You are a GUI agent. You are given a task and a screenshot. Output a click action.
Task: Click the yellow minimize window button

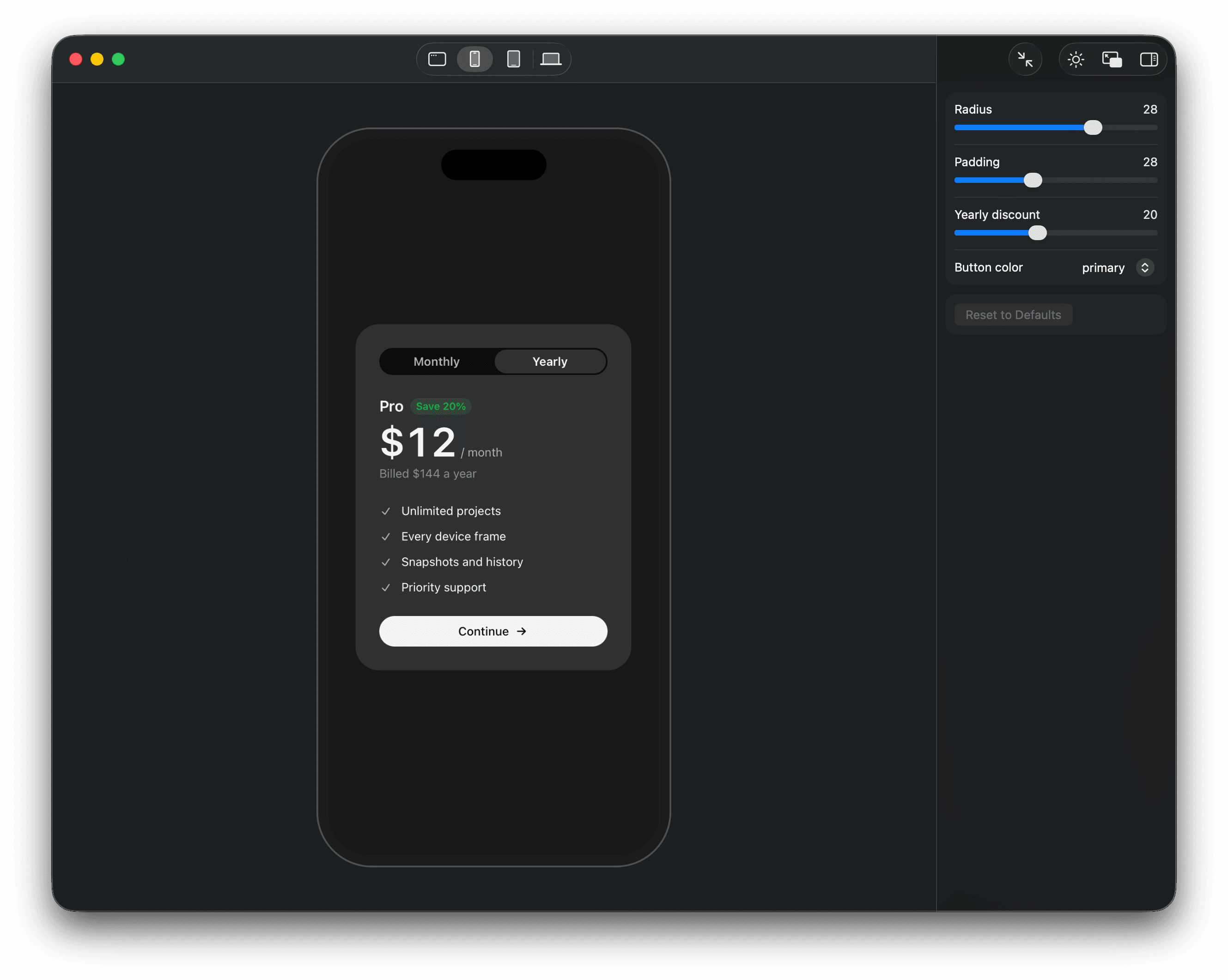[97, 59]
